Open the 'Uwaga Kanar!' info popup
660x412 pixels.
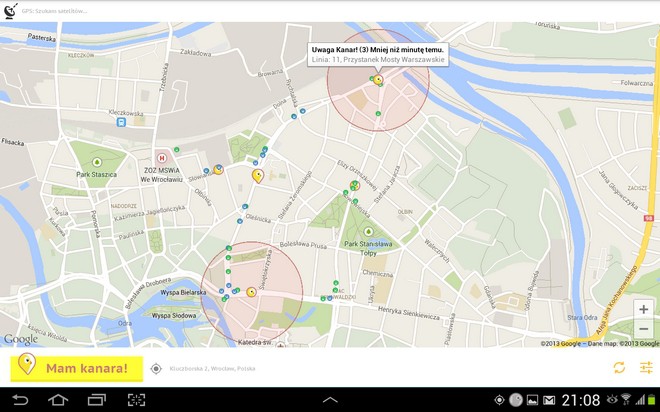point(377,54)
